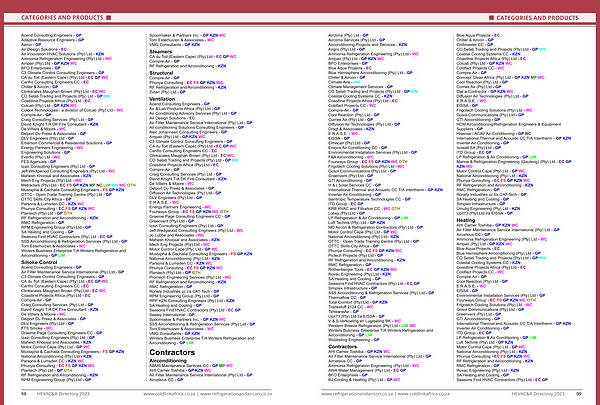Select the 'TshwaneAir' entry
Image resolution: width=600 pixels, height=405 pixels.
[344, 312]
